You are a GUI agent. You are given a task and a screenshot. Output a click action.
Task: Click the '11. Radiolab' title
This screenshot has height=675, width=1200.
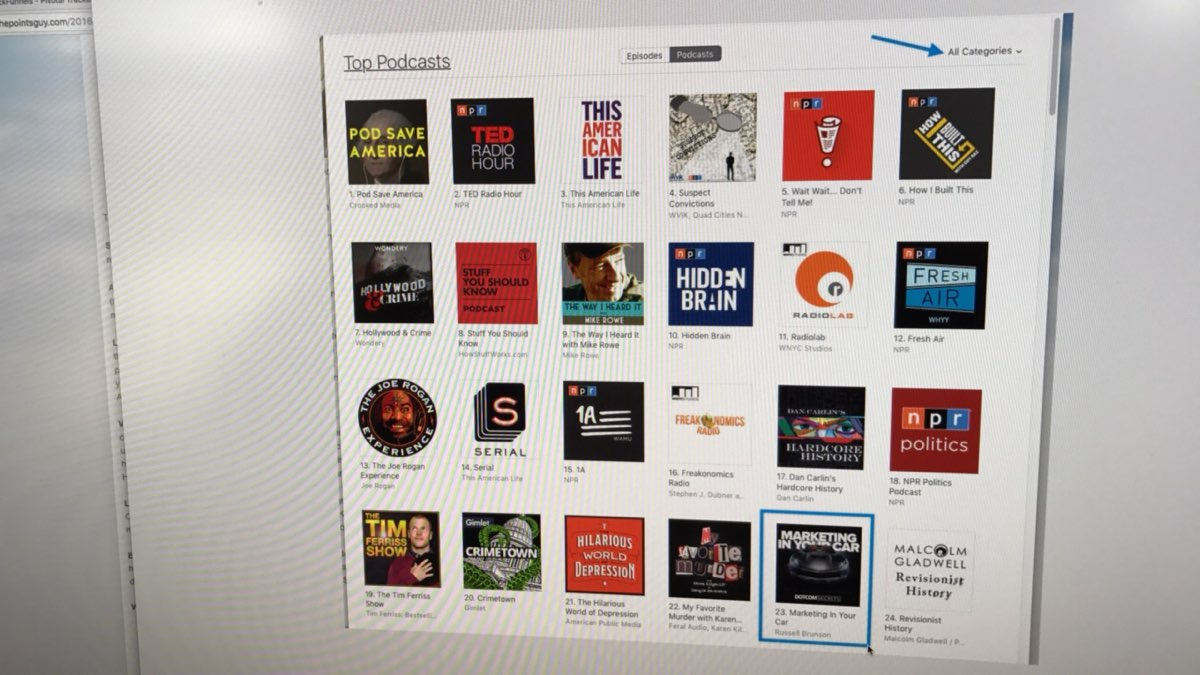coord(802,337)
